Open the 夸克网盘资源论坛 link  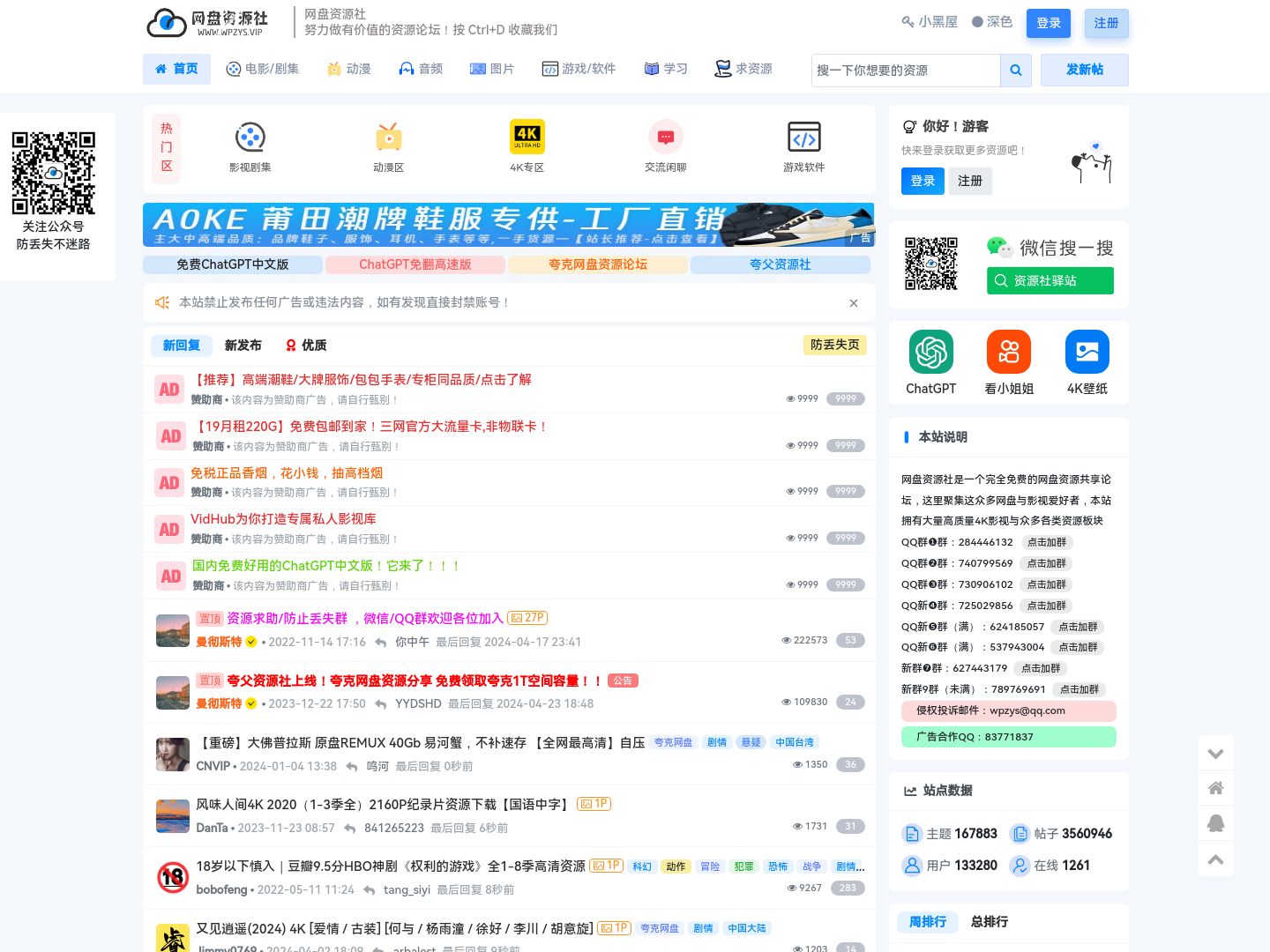click(x=598, y=264)
